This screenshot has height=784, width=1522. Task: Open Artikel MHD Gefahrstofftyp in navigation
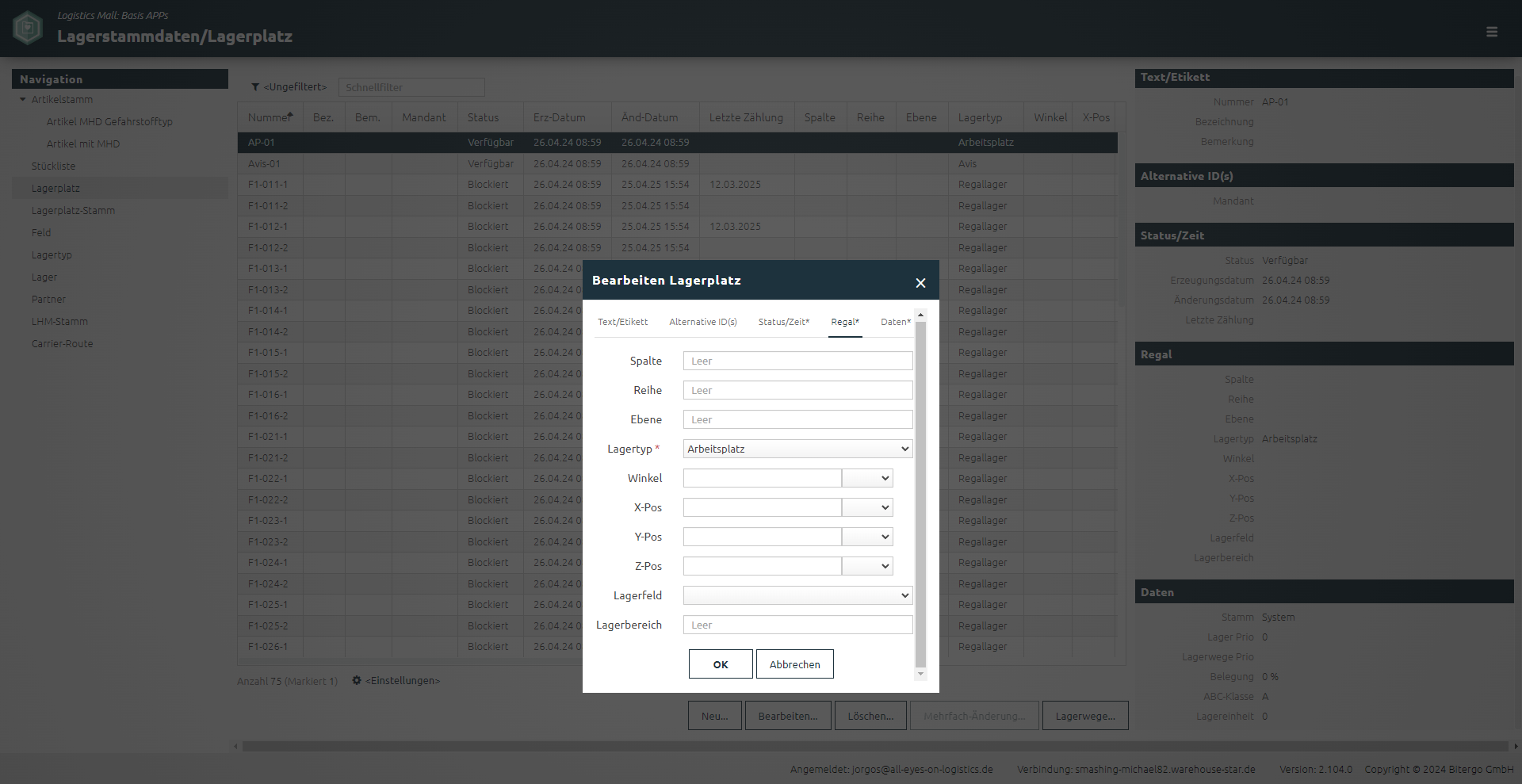[109, 122]
